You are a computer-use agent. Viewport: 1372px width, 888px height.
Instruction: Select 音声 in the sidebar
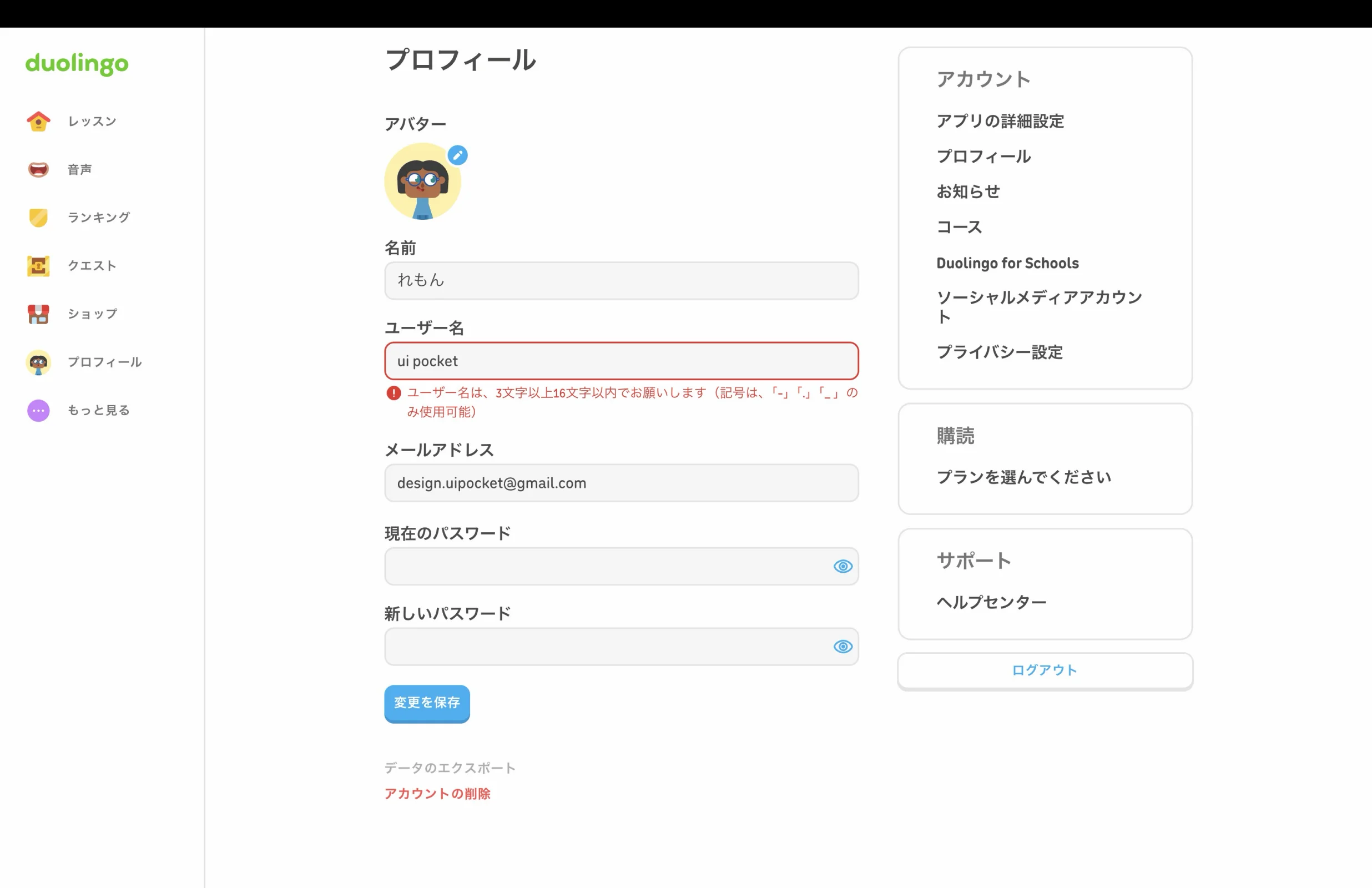[x=79, y=169]
